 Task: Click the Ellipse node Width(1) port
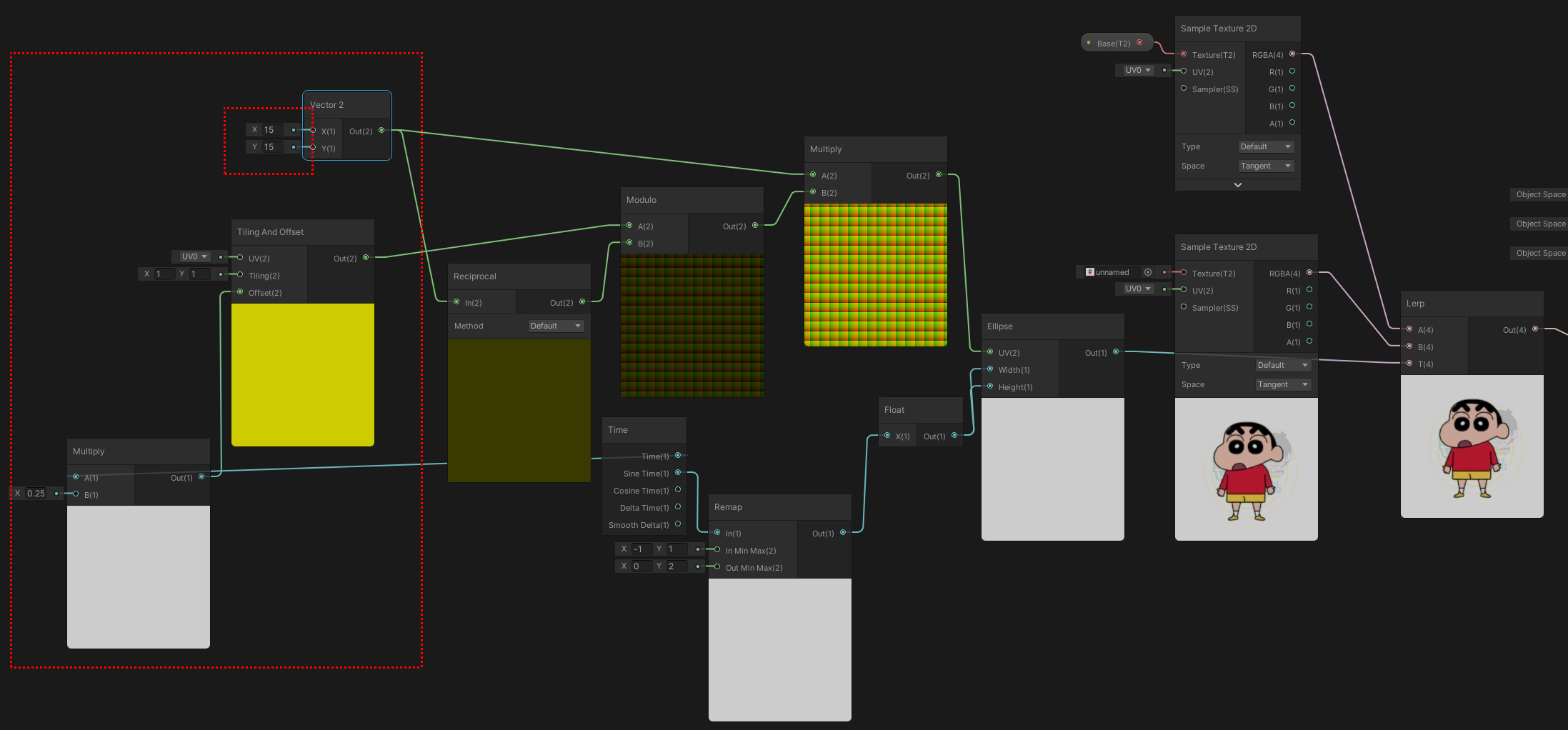[990, 369]
